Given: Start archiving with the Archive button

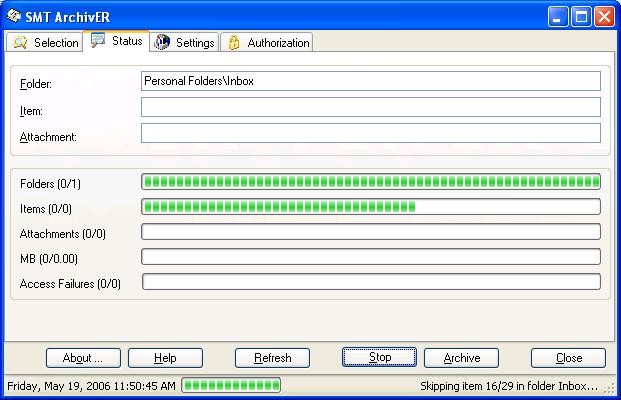Looking at the screenshot, I should tap(461, 358).
